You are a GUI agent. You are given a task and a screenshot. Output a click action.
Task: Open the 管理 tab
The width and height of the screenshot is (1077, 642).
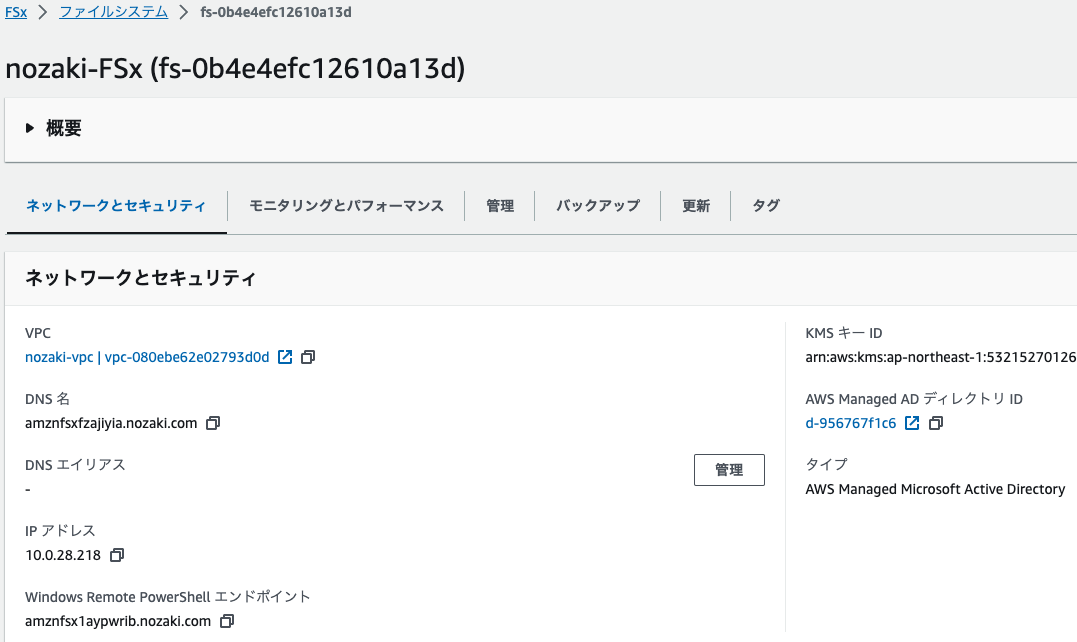tap(500, 206)
